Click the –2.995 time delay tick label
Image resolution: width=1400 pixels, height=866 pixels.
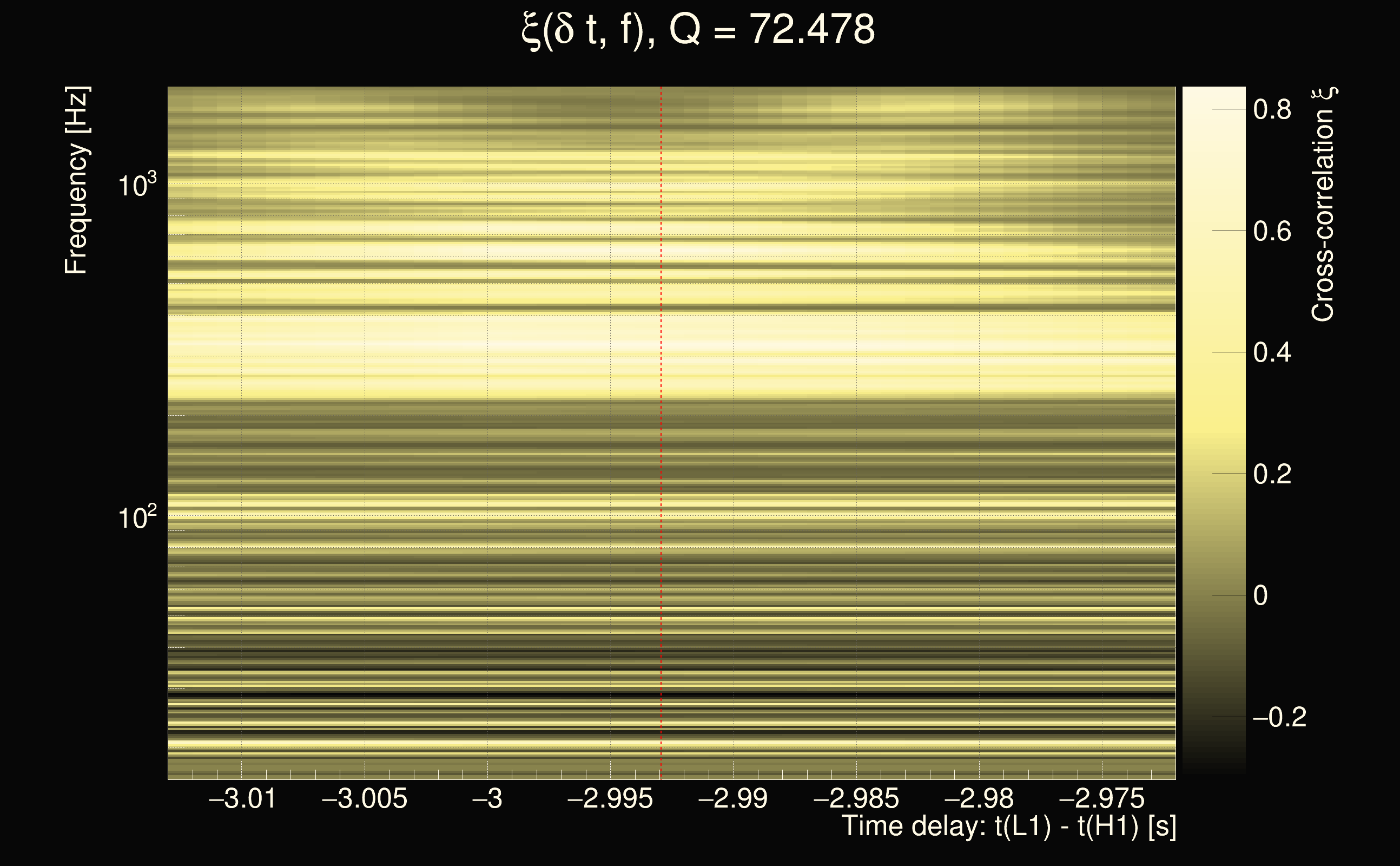click(610, 798)
